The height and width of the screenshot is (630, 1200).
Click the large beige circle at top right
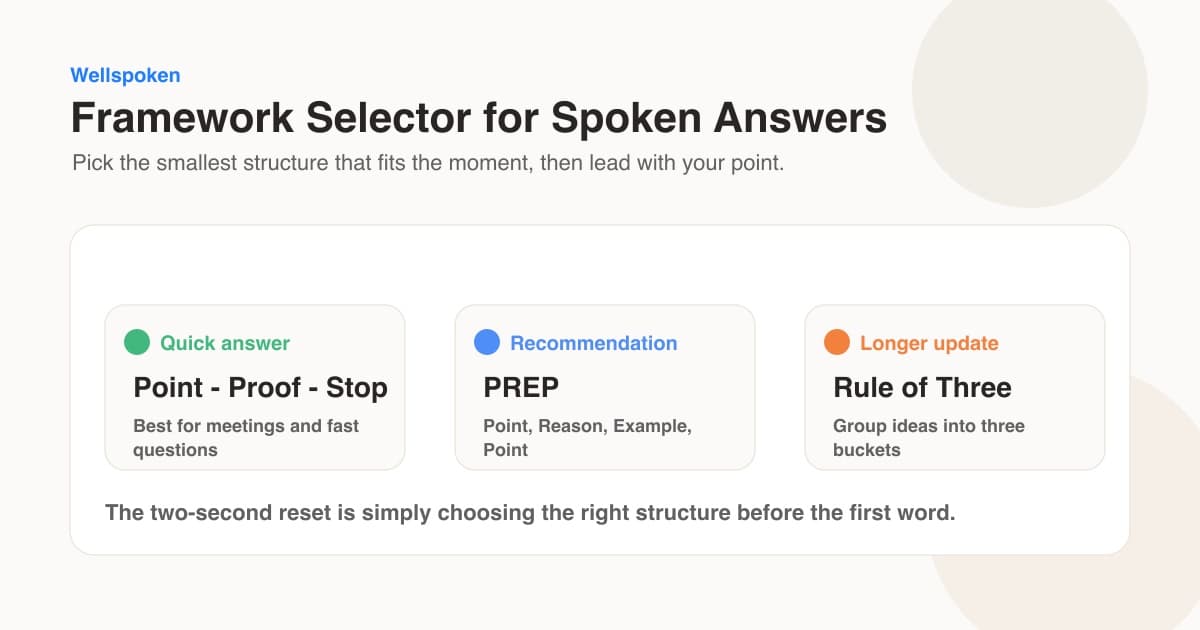1030,90
